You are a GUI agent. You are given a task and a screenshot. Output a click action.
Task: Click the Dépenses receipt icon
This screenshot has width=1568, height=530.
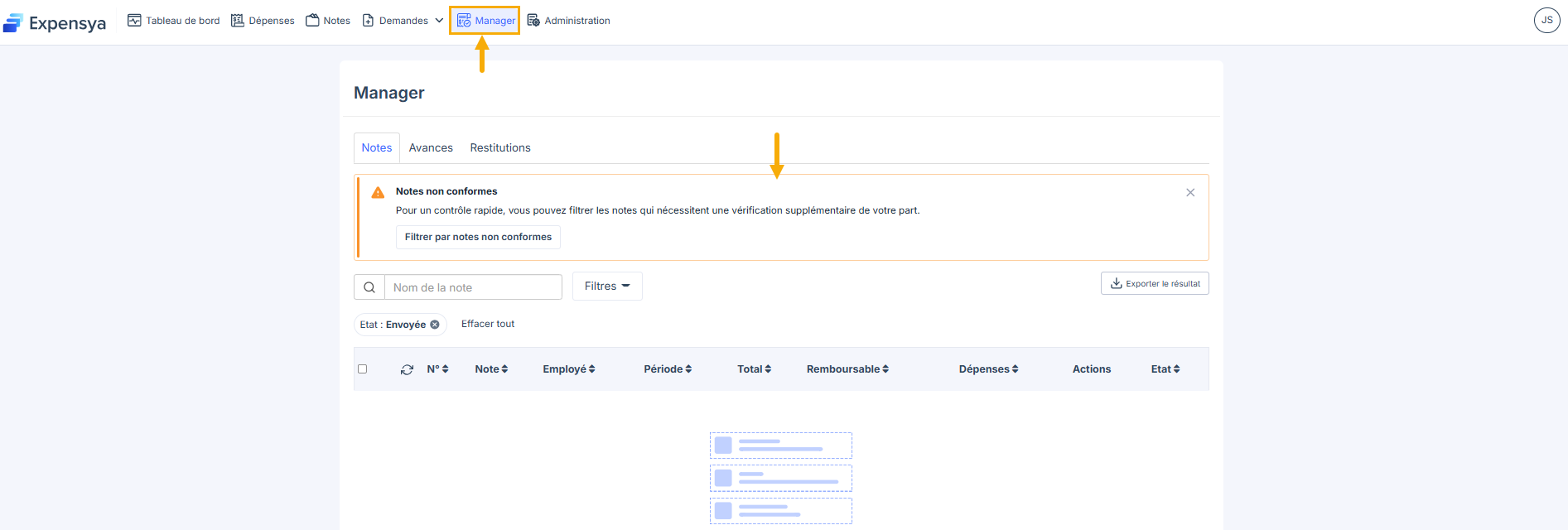237,20
